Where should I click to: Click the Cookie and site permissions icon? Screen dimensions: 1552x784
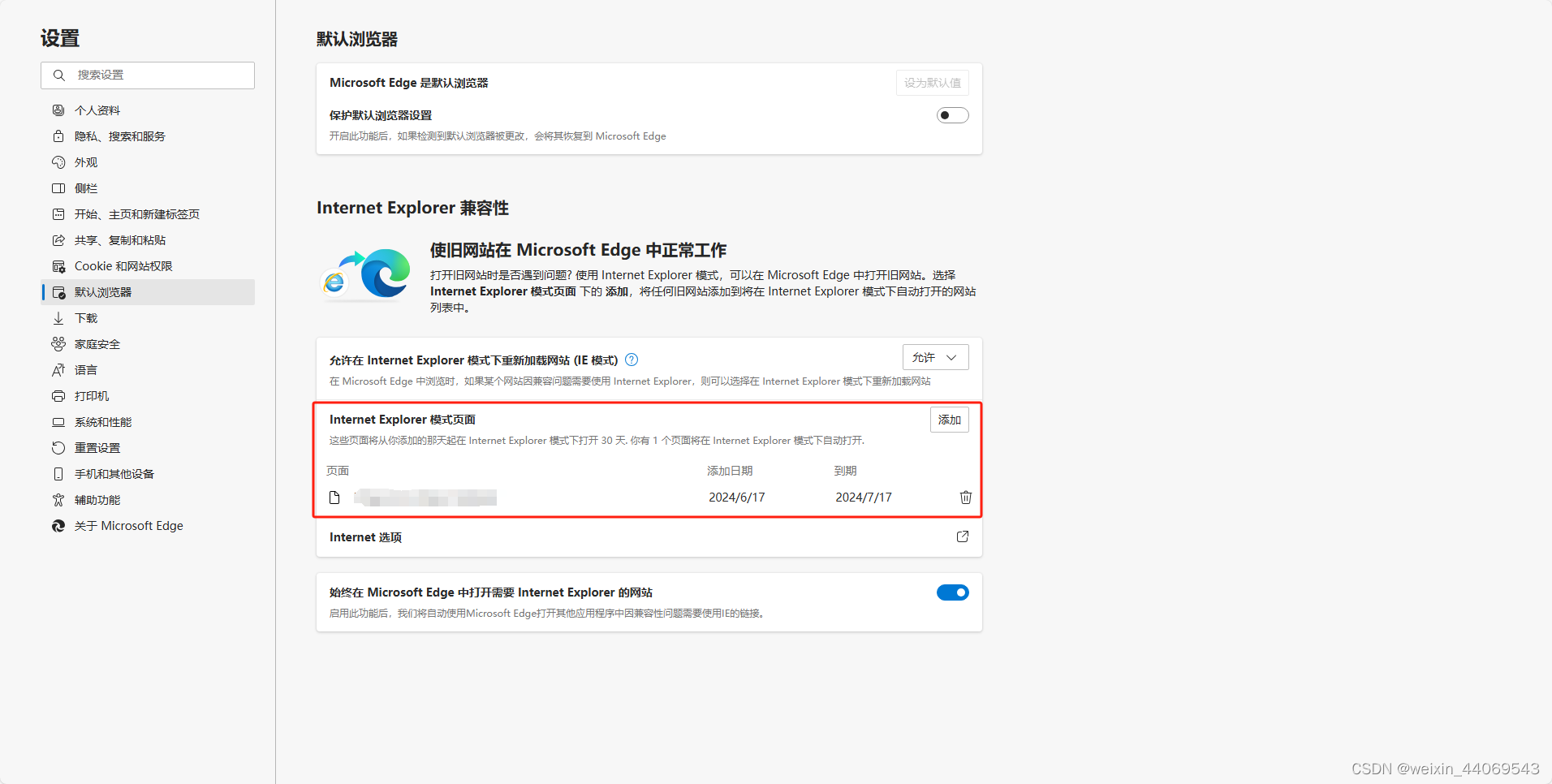point(58,266)
